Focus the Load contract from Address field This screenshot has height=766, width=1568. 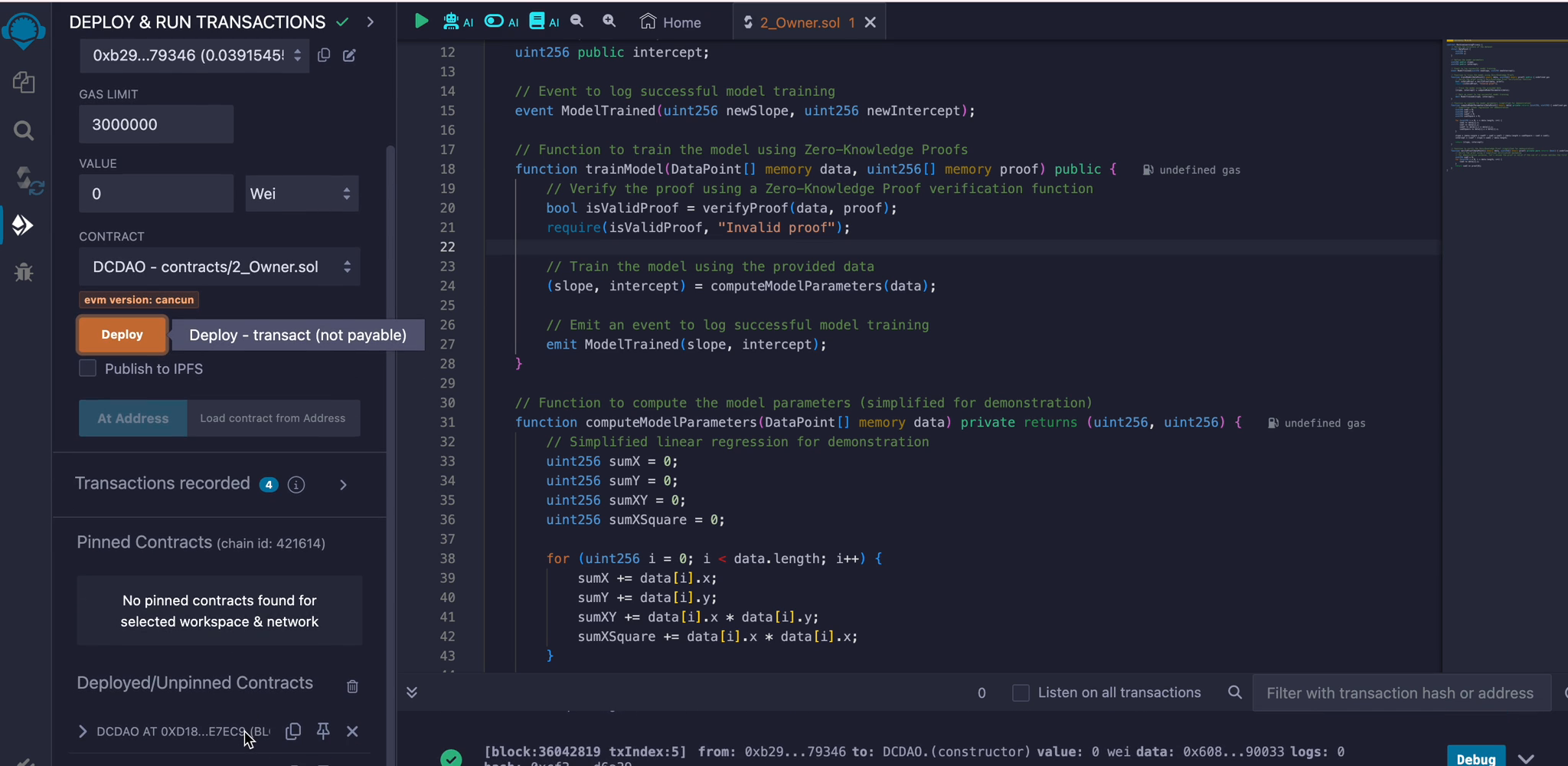tap(273, 418)
